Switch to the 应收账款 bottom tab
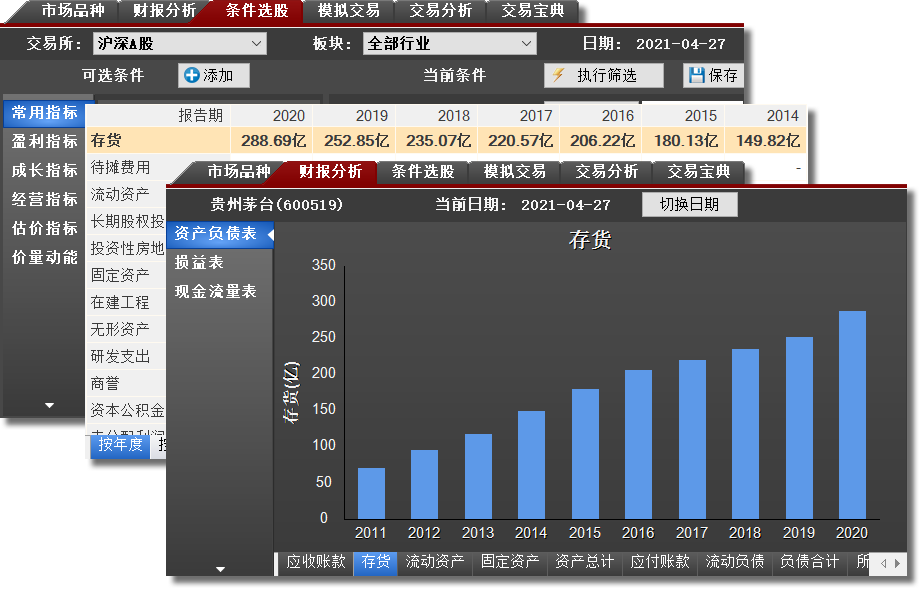 (x=316, y=562)
